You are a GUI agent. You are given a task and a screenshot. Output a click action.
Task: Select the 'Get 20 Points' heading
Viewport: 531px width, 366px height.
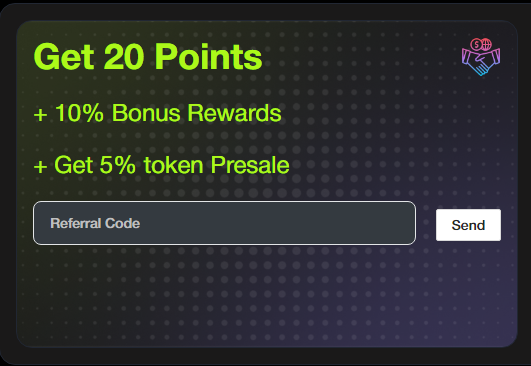point(148,57)
